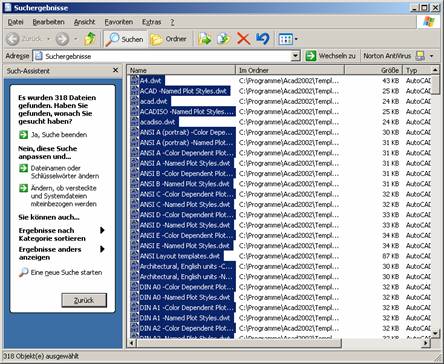Select DIN A0 -Named Plot Styles.dwt file

(185, 297)
